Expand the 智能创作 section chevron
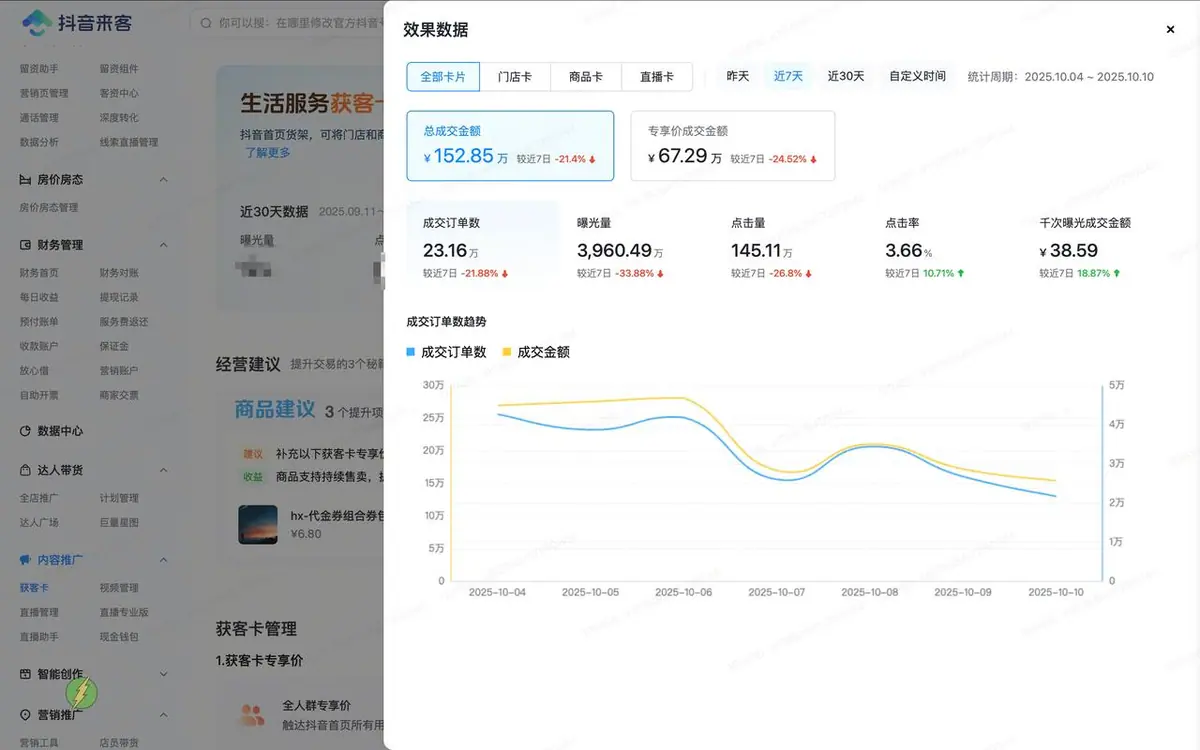1200x750 pixels. point(164,674)
